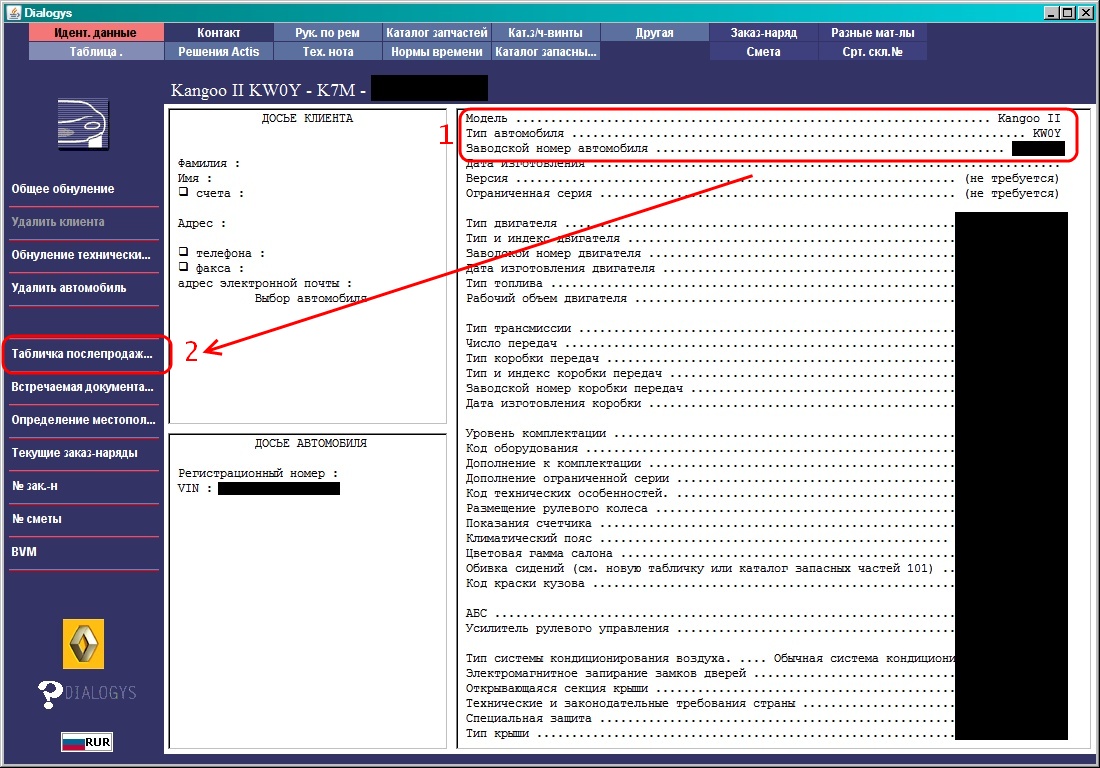
Task: Click the RUR Russian flag currency icon
Action: [86, 742]
